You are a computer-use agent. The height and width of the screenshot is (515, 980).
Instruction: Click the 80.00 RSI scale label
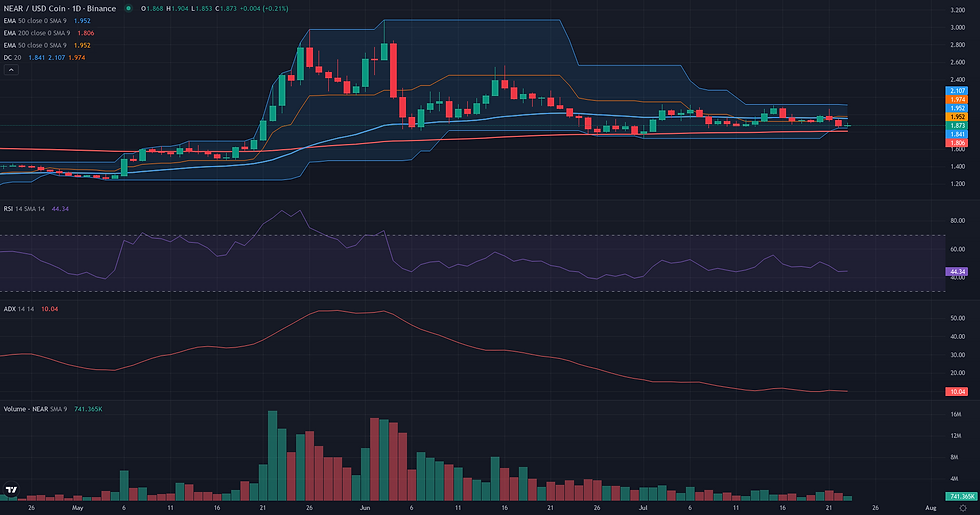coord(958,221)
